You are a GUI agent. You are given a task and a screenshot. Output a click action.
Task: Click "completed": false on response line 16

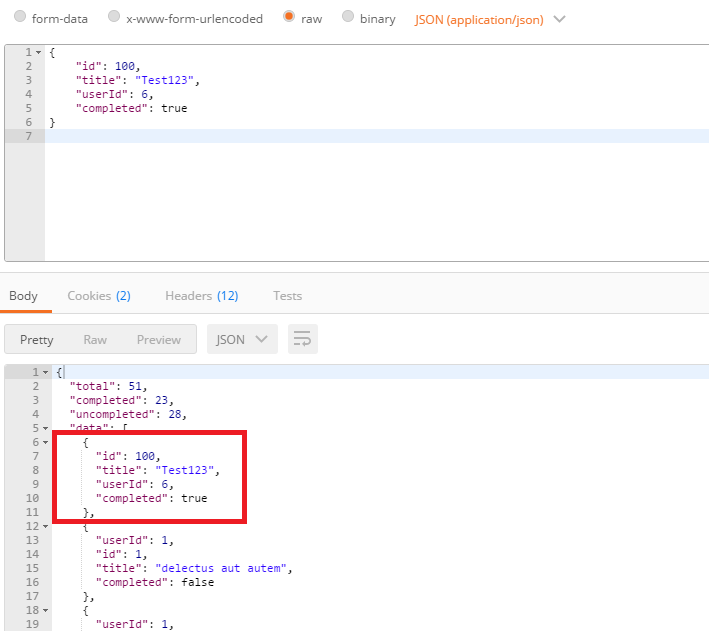[x=155, y=583]
